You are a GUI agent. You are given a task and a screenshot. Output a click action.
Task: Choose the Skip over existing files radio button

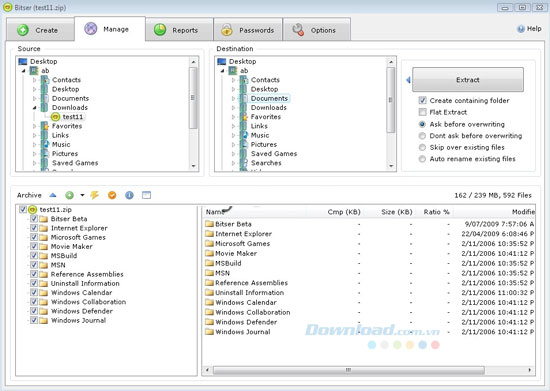coord(422,147)
